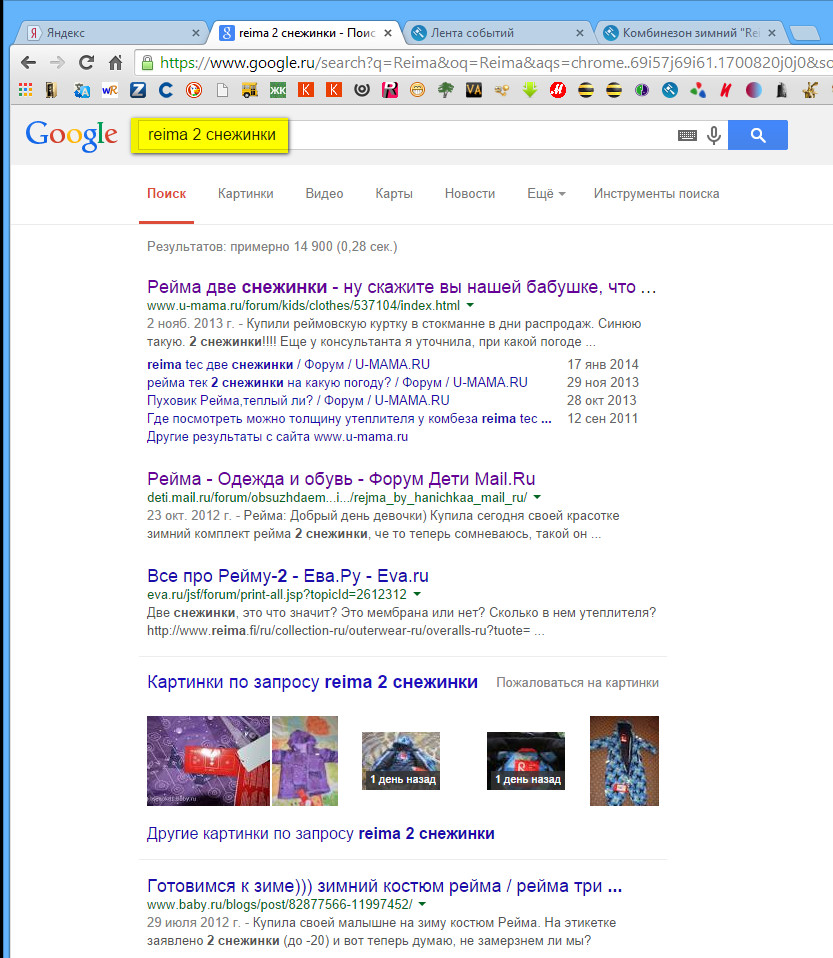Open 'Другие картинки по запросу reima 2 снежинки'
Viewport: 833px width, 958px height.
pyautogui.click(x=321, y=833)
